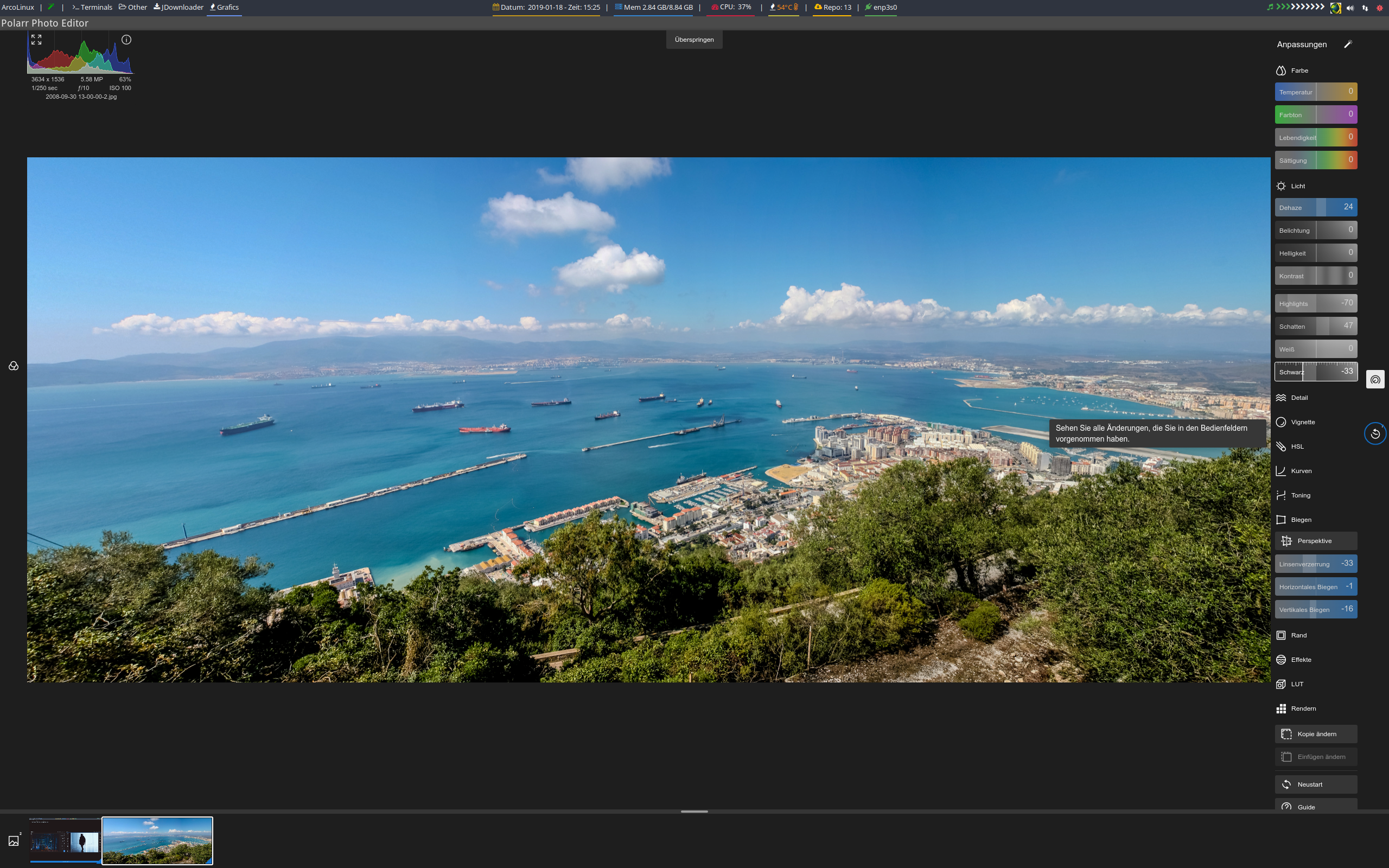Click the Dehaze slider

coord(1316,207)
